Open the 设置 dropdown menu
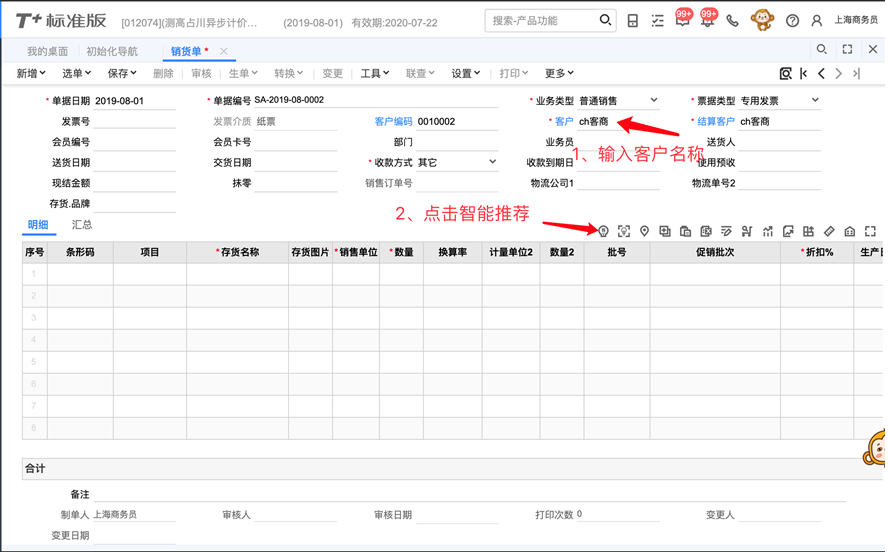This screenshot has height=552, width=888. coord(466,74)
